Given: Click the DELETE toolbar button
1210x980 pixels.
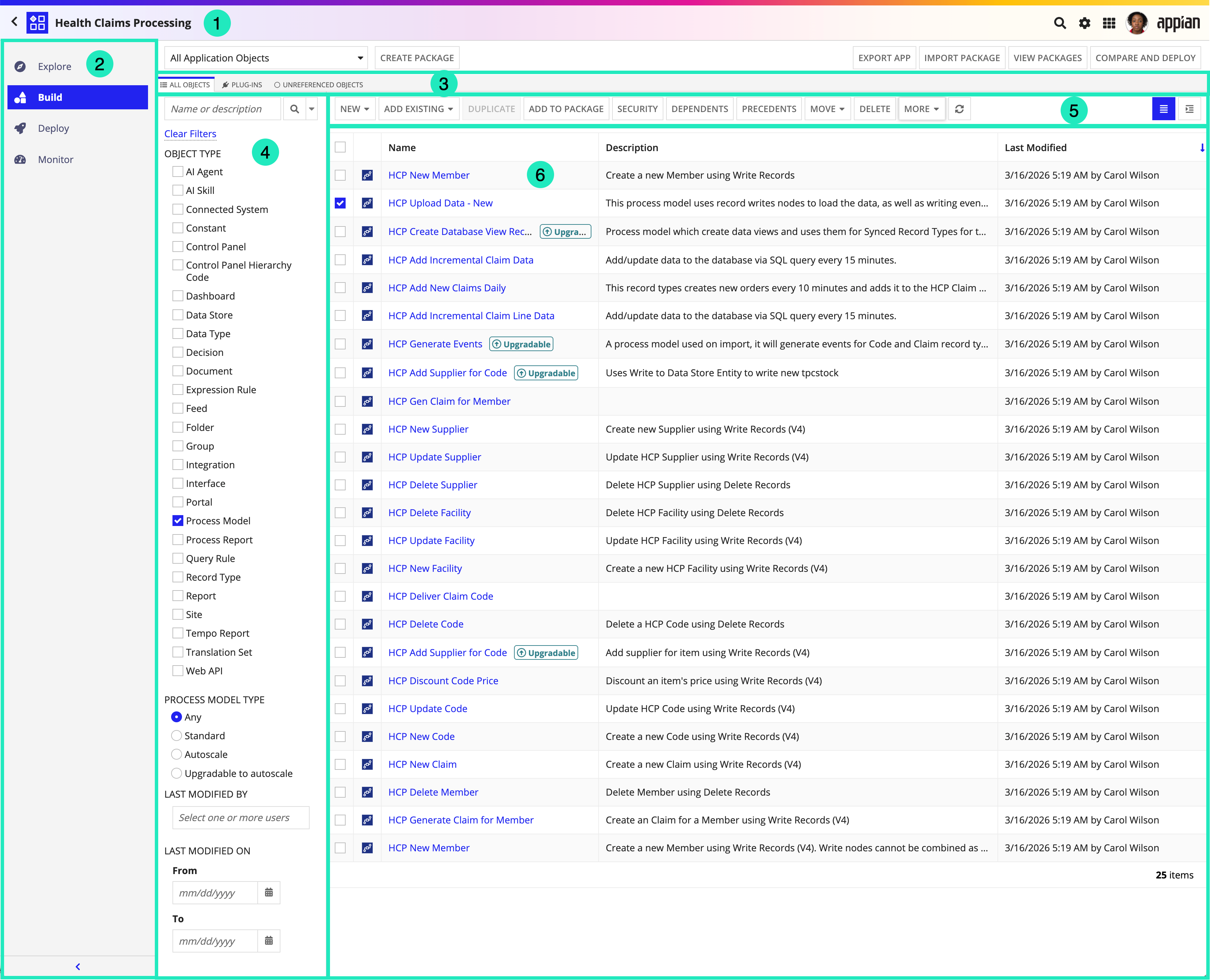Looking at the screenshot, I should pyautogui.click(x=875, y=109).
